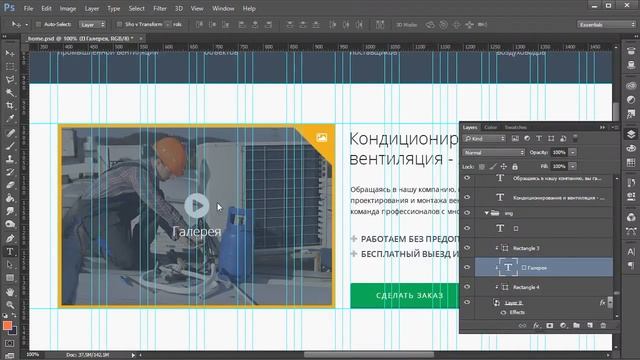Image resolution: width=640 pixels, height=360 pixels.
Task: Open the blend mode Normal dropdown
Action: pos(493,153)
